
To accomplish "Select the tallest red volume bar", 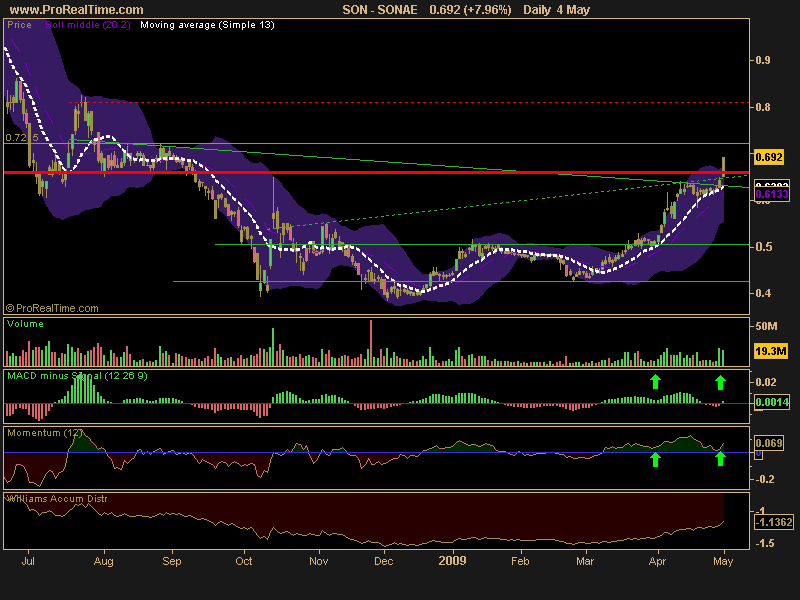I will [x=371, y=343].
